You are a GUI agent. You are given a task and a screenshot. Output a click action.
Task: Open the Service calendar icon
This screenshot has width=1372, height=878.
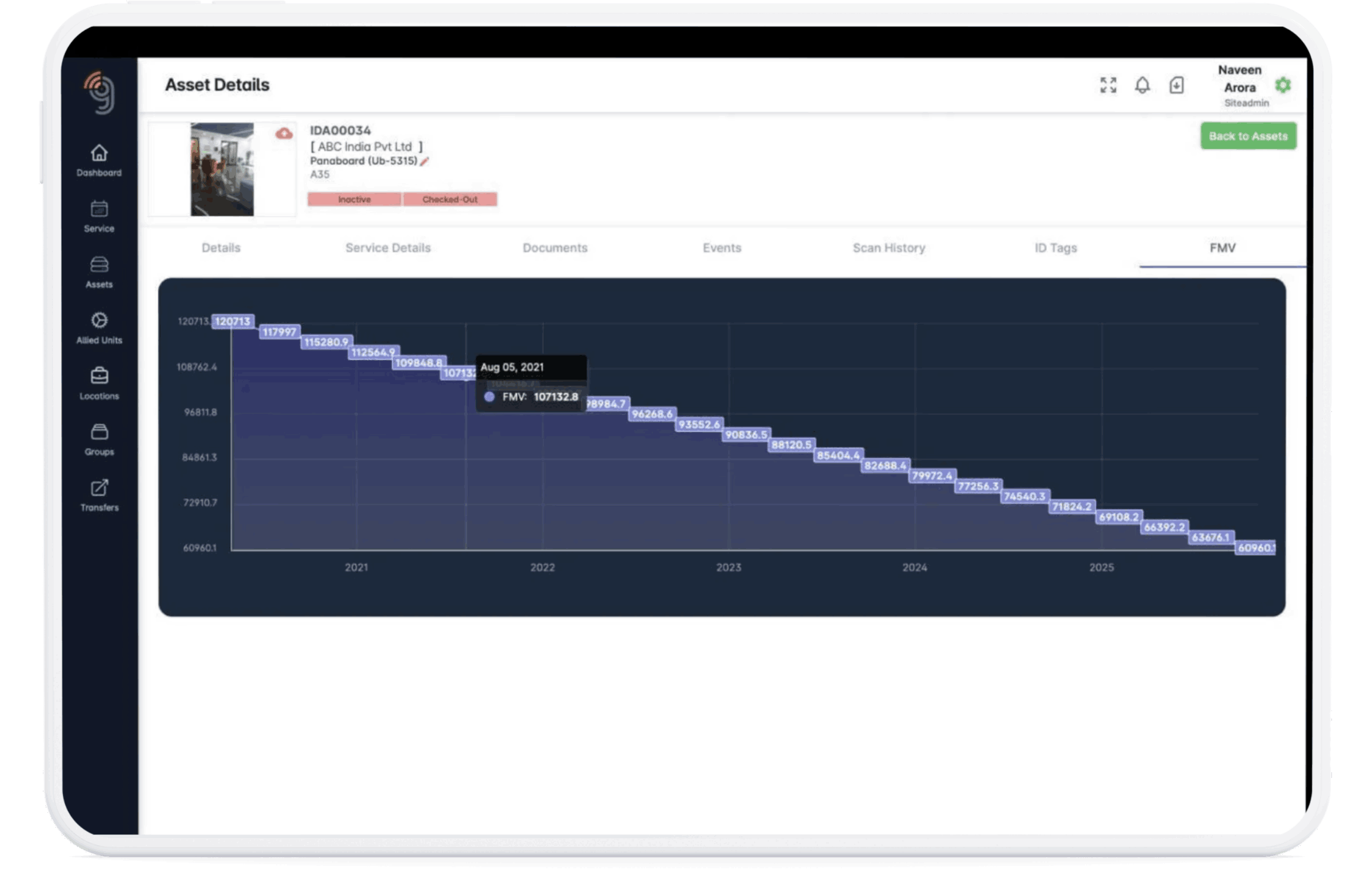pyautogui.click(x=99, y=209)
